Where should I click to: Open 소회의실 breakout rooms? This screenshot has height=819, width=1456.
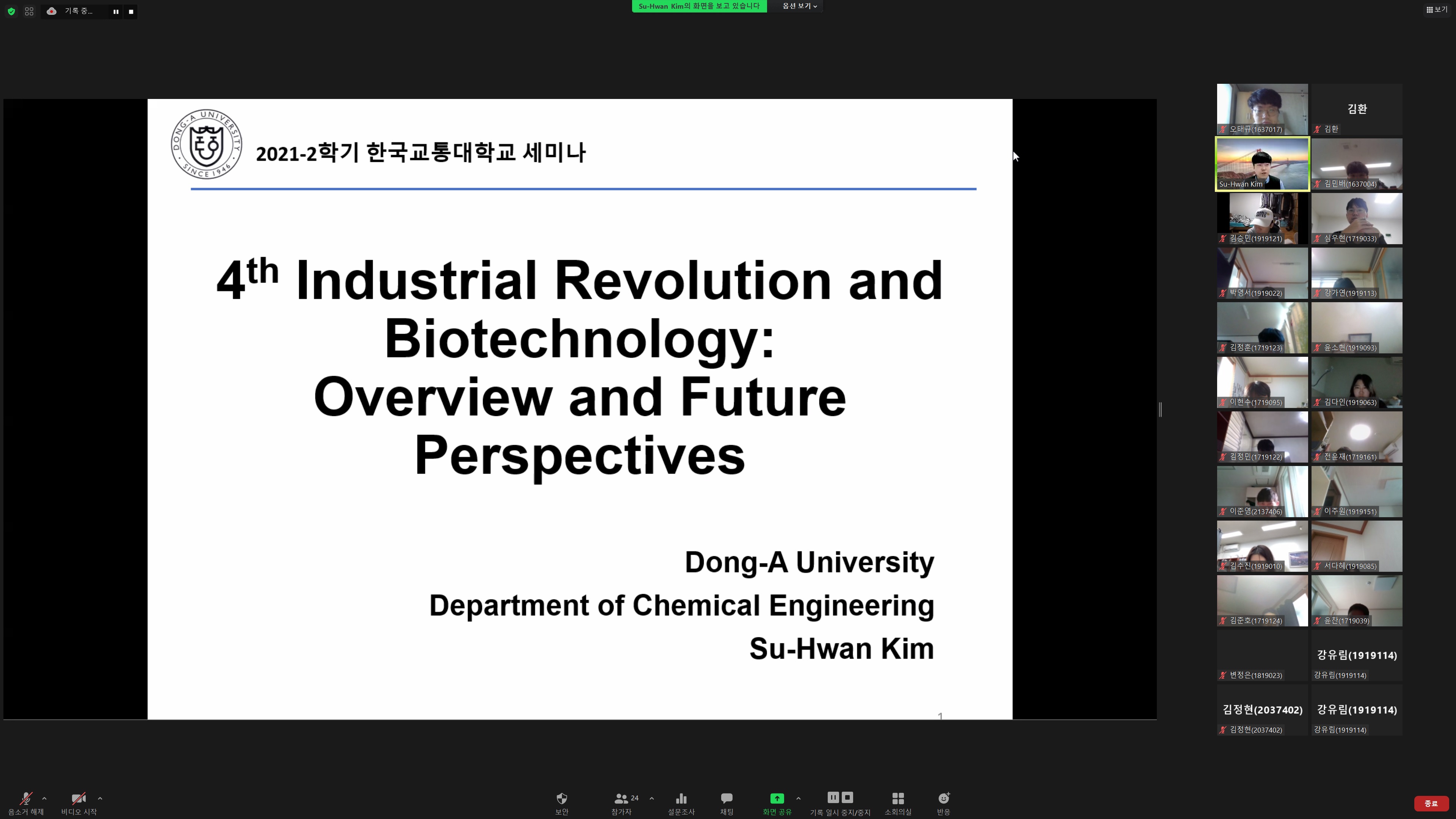click(x=898, y=803)
